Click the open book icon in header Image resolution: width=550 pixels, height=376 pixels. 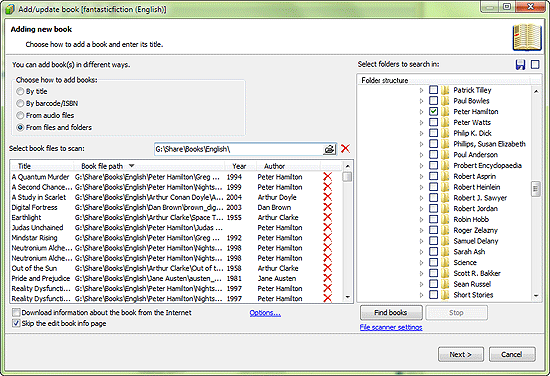[x=527, y=38]
